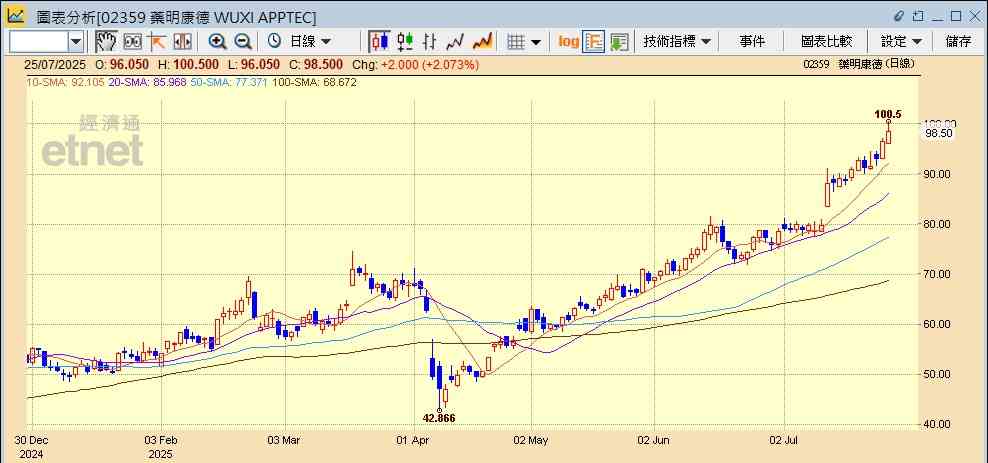Toggle the highlighted data legend display icon
Screen dimensions: 988x463
[594, 42]
